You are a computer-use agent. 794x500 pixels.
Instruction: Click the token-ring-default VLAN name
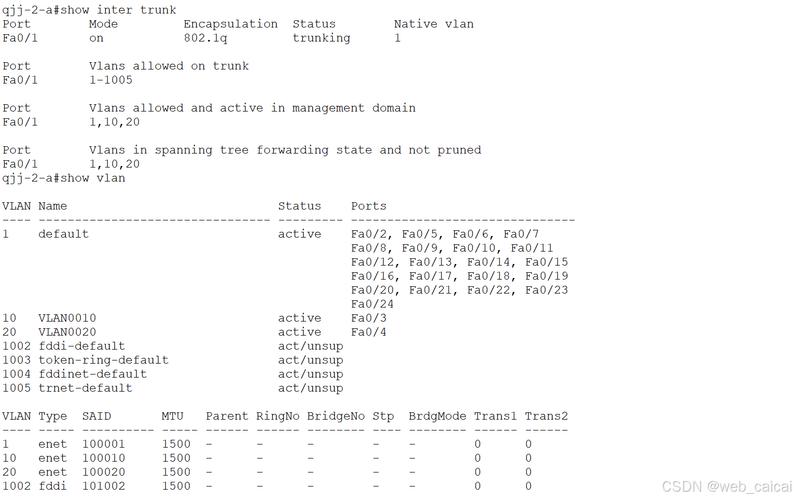[x=103, y=360]
